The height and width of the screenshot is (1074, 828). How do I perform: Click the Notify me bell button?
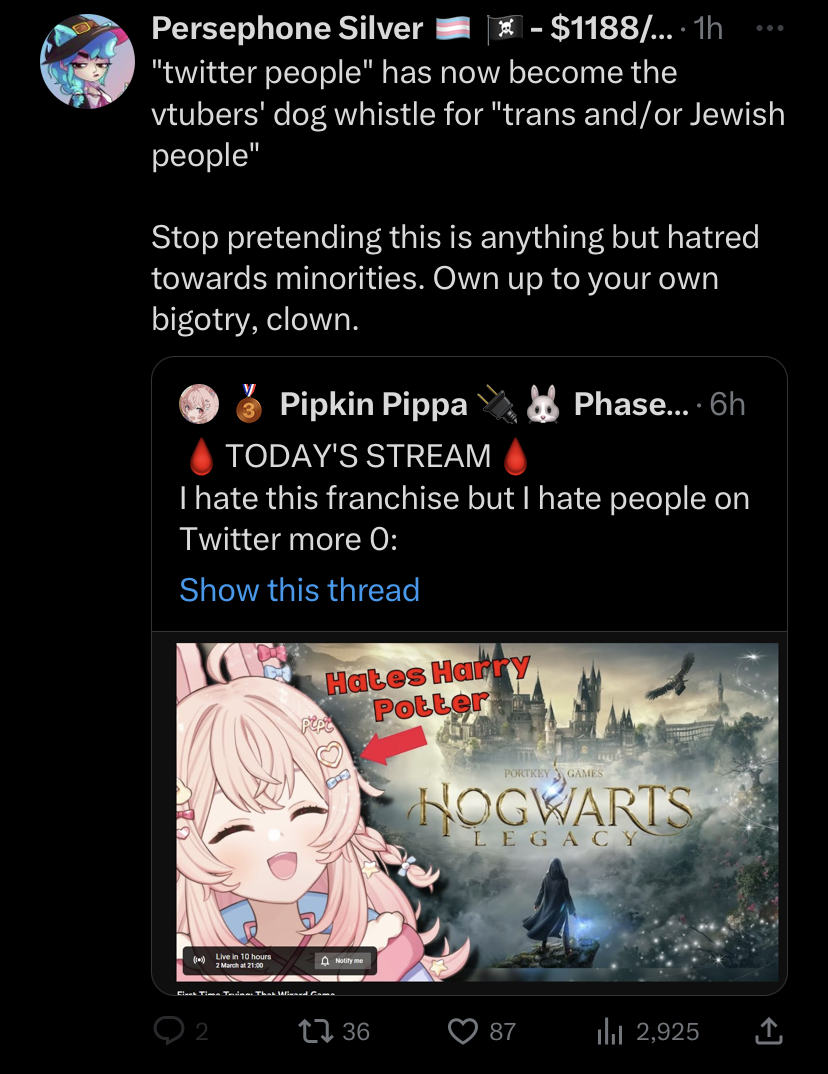coord(346,960)
